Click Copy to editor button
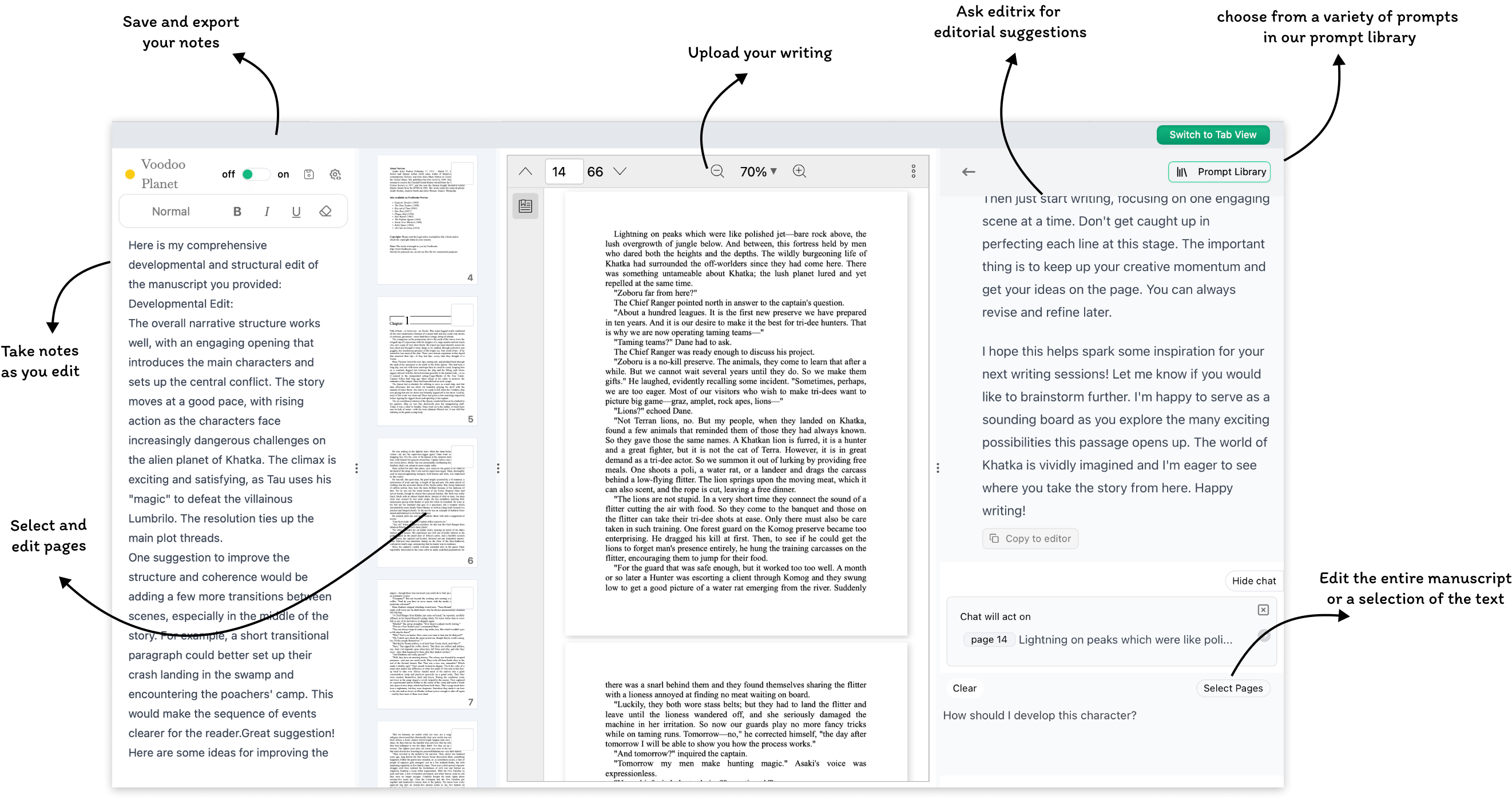This screenshot has height=800, width=1512. point(1030,539)
